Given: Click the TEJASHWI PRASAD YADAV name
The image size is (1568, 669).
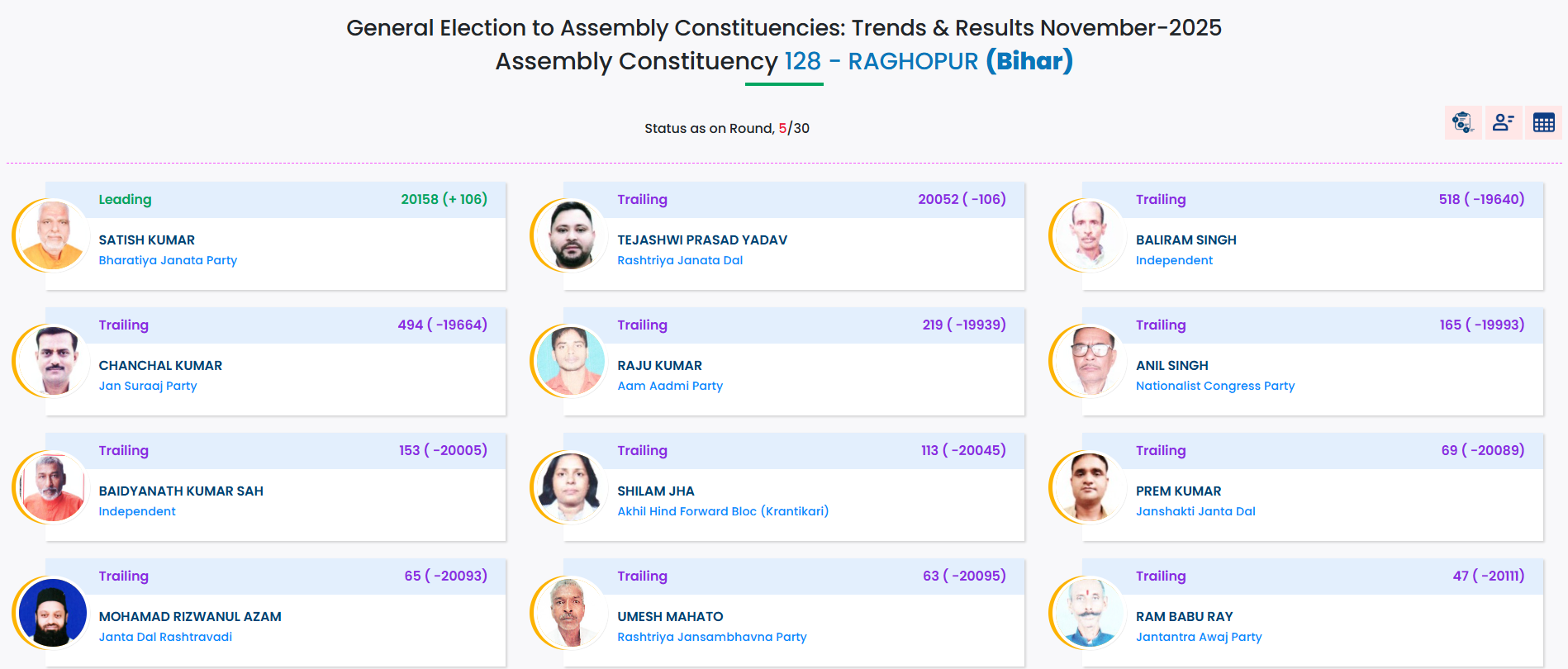Looking at the screenshot, I should tap(702, 240).
